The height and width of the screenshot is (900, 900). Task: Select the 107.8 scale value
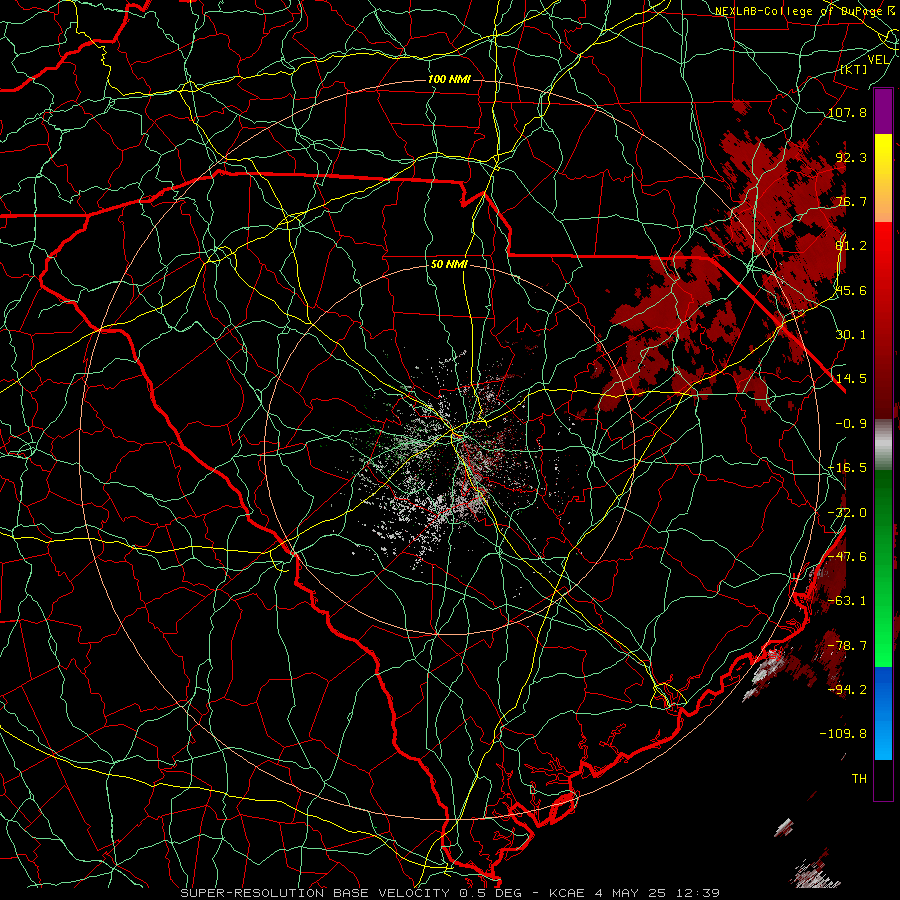pos(847,112)
